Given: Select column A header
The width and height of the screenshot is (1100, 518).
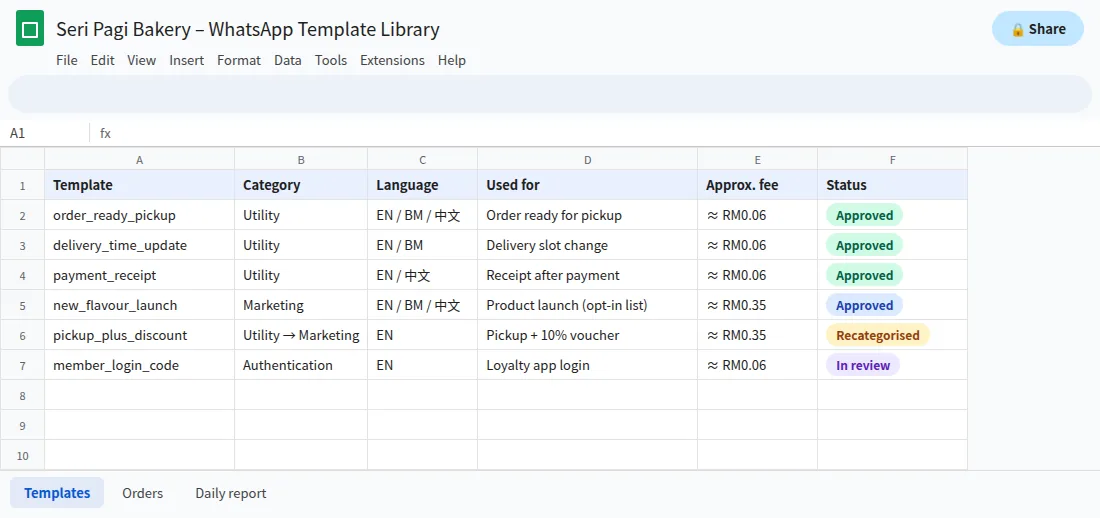Looking at the screenshot, I should [140, 159].
